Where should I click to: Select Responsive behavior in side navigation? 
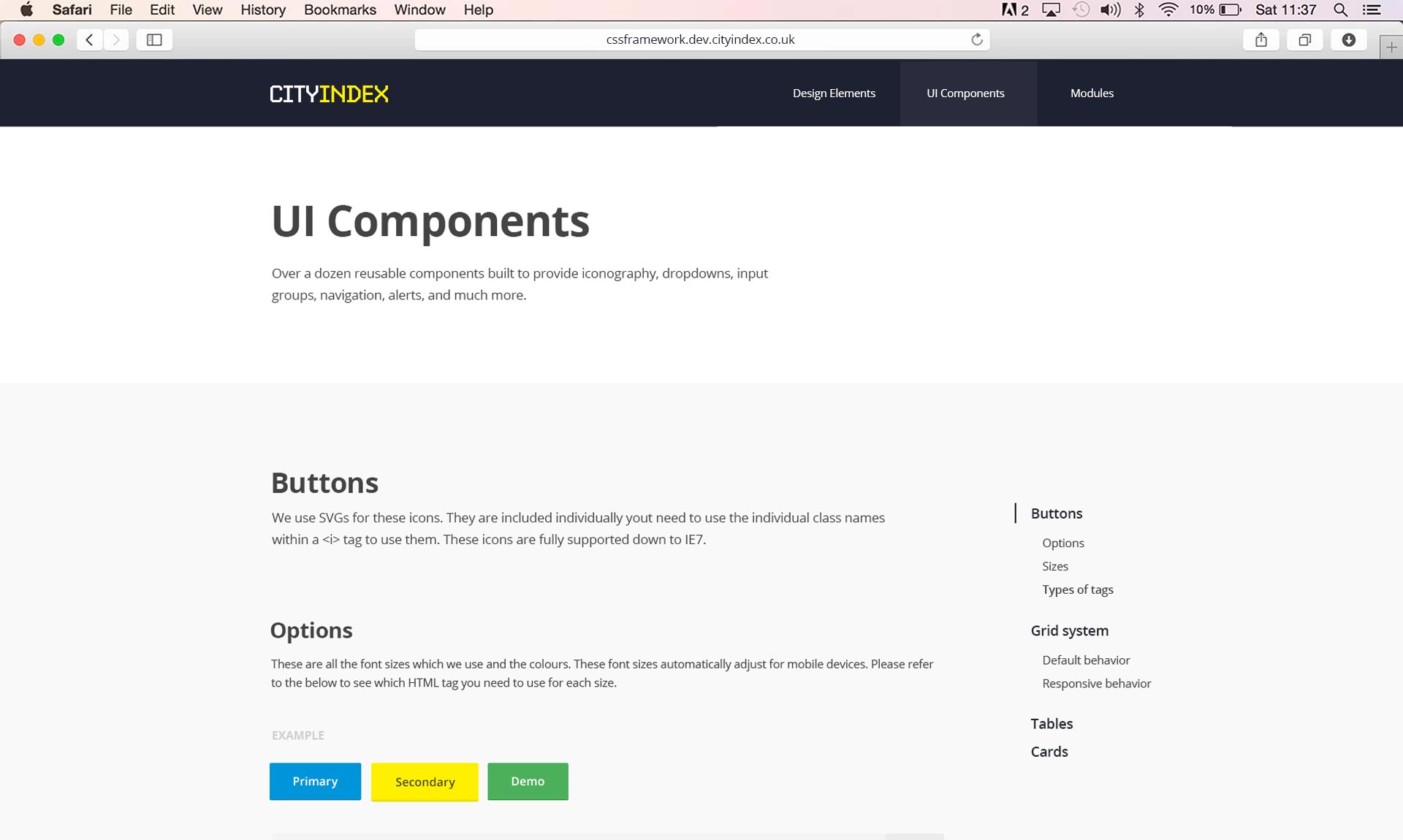click(x=1096, y=683)
